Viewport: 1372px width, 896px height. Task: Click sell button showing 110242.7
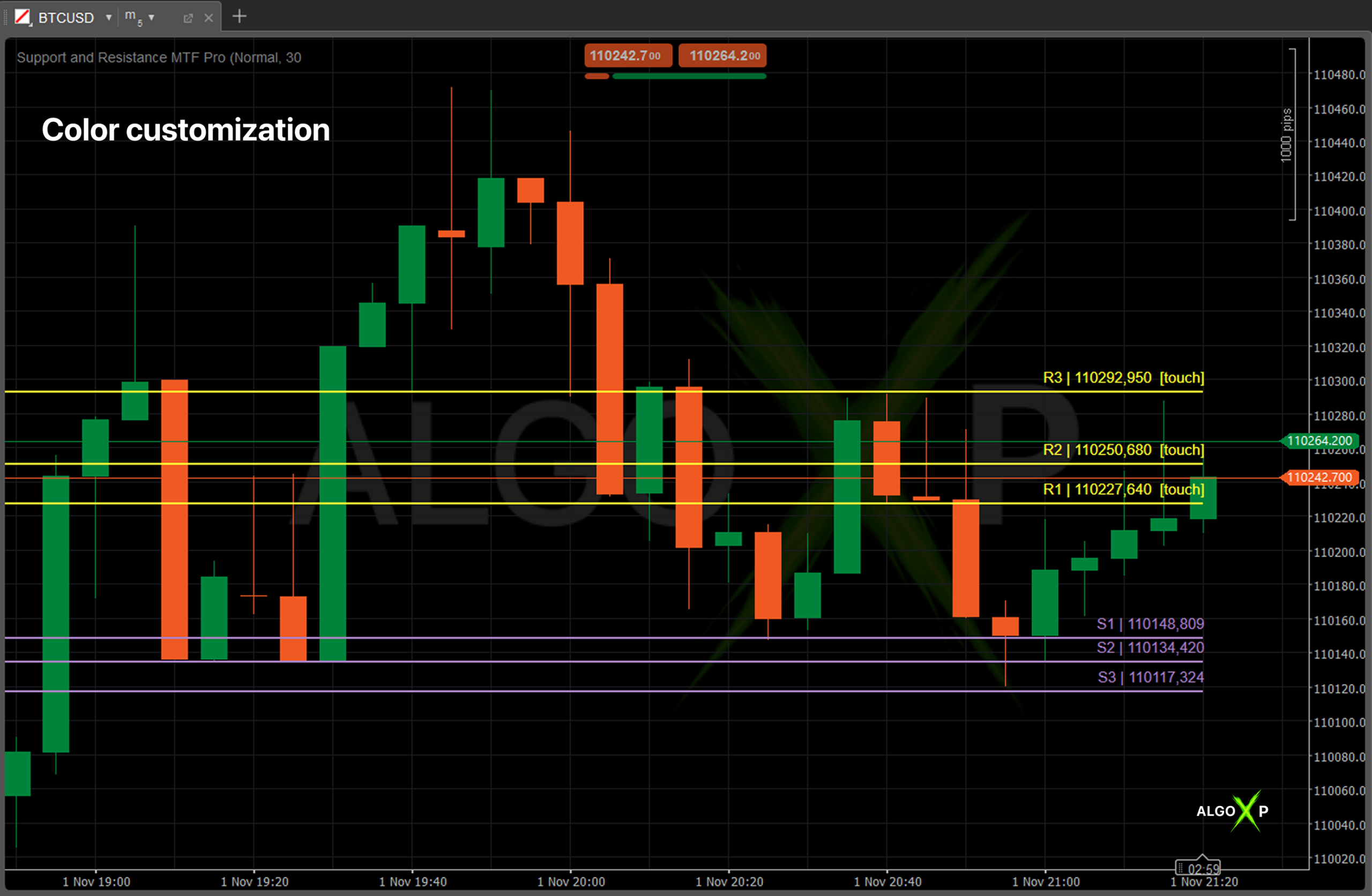[627, 56]
